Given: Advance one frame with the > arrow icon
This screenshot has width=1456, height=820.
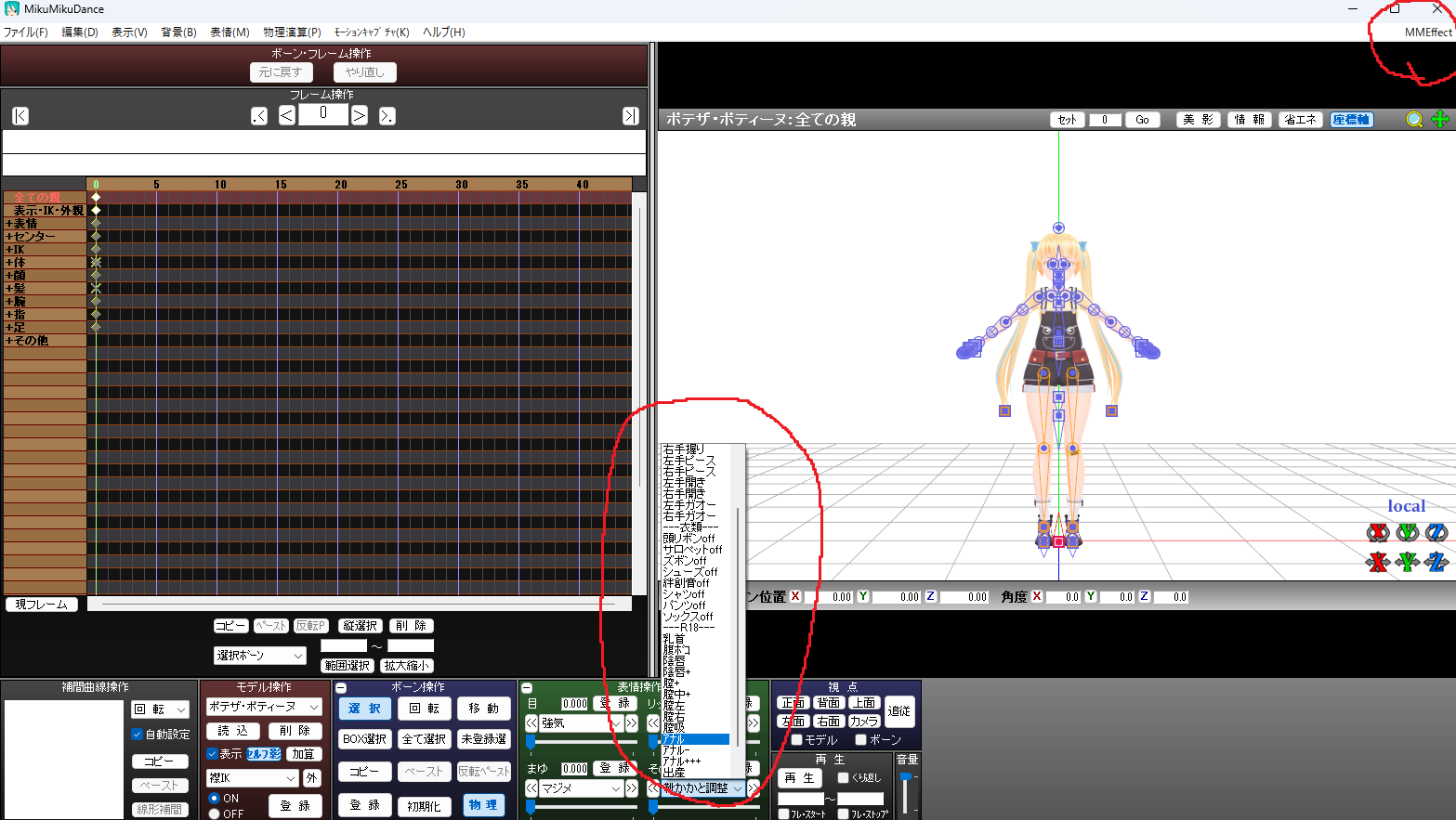Looking at the screenshot, I should click(x=361, y=115).
